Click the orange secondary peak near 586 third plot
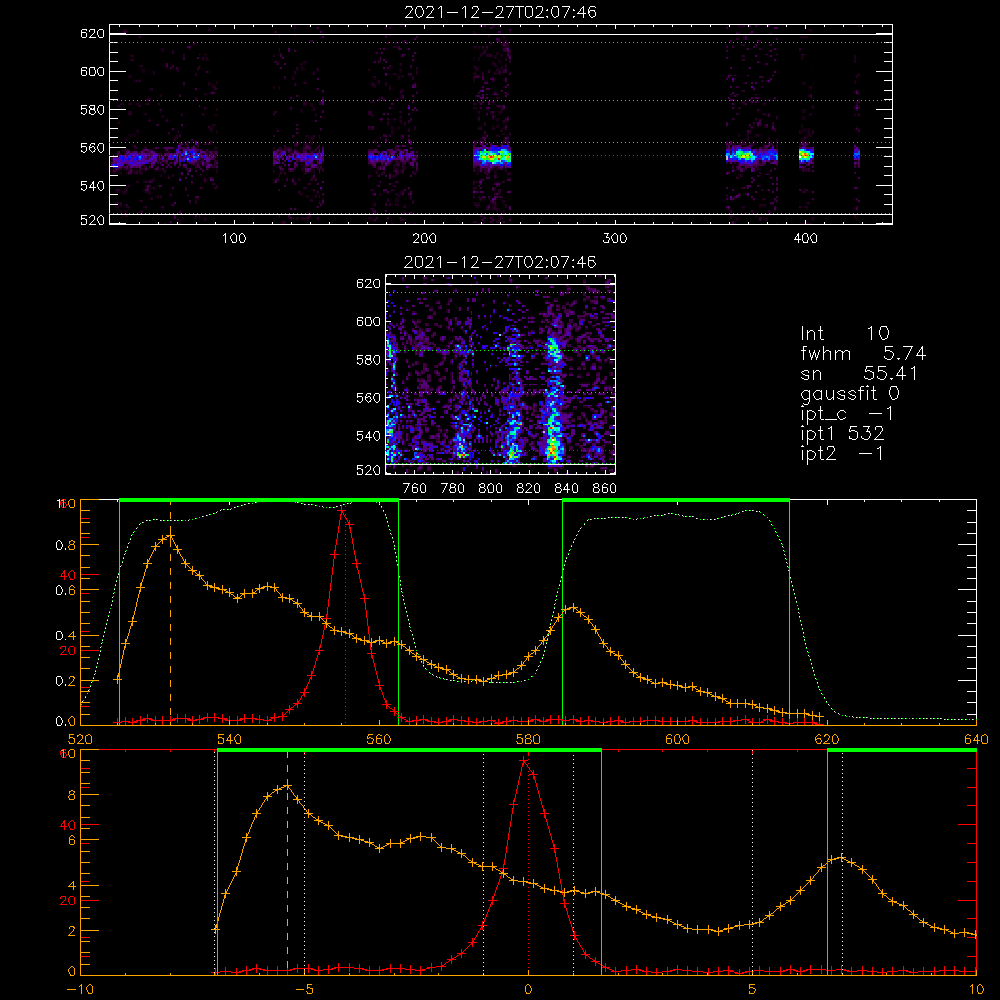Screen dimensions: 1000x1000 573,607
